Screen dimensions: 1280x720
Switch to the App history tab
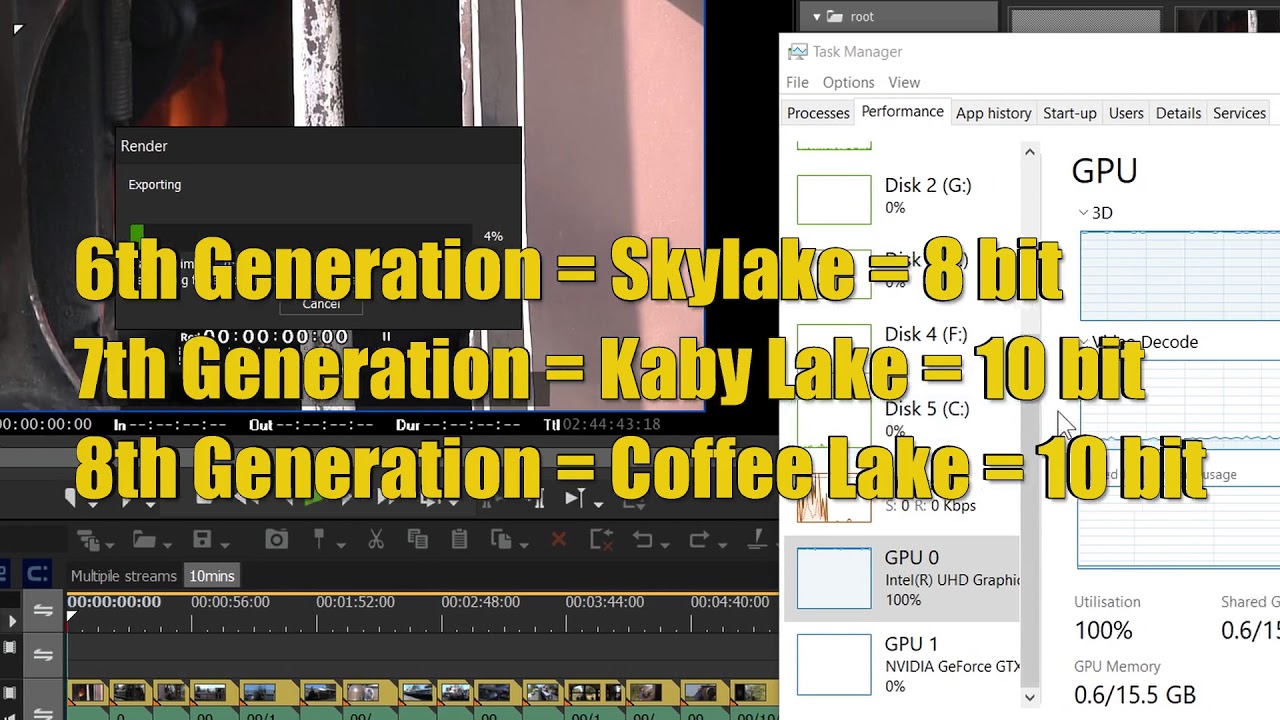coord(993,113)
